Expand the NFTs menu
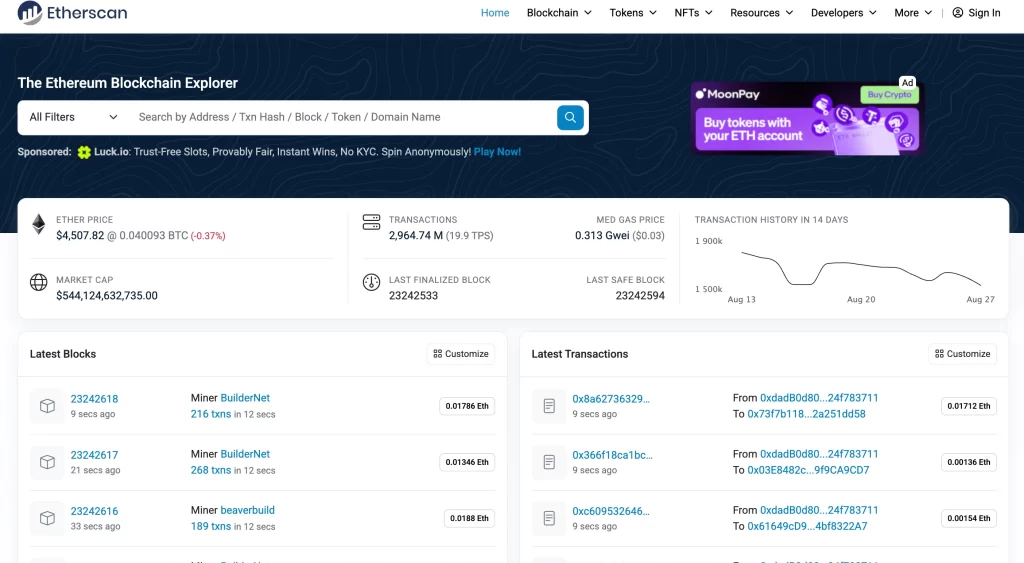1024x563 pixels. coord(693,12)
